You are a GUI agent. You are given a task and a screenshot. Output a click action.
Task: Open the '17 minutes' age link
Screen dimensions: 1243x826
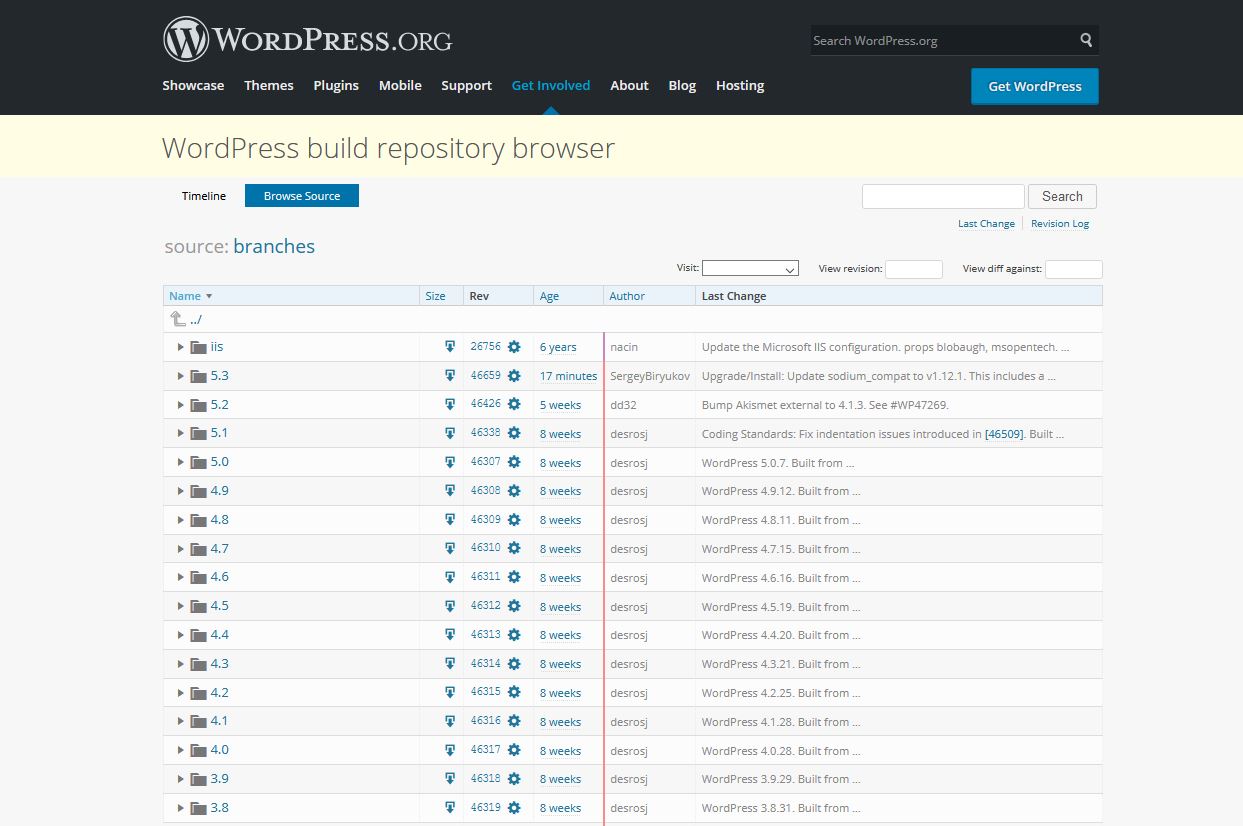(568, 376)
